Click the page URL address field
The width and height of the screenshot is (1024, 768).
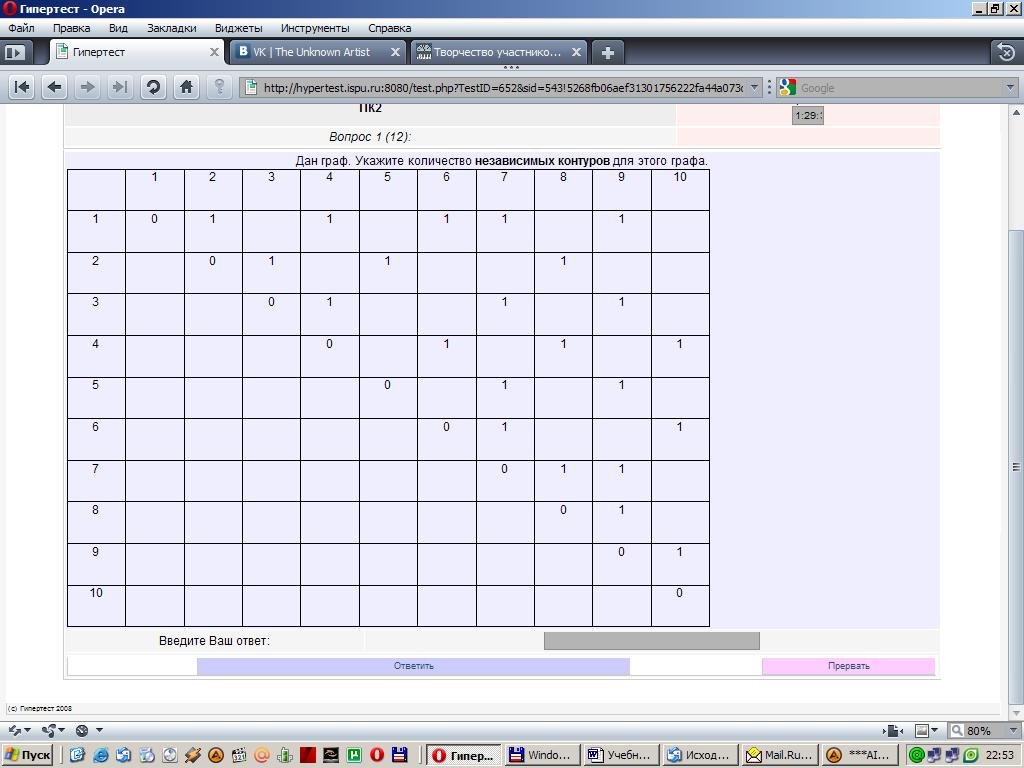coord(503,88)
